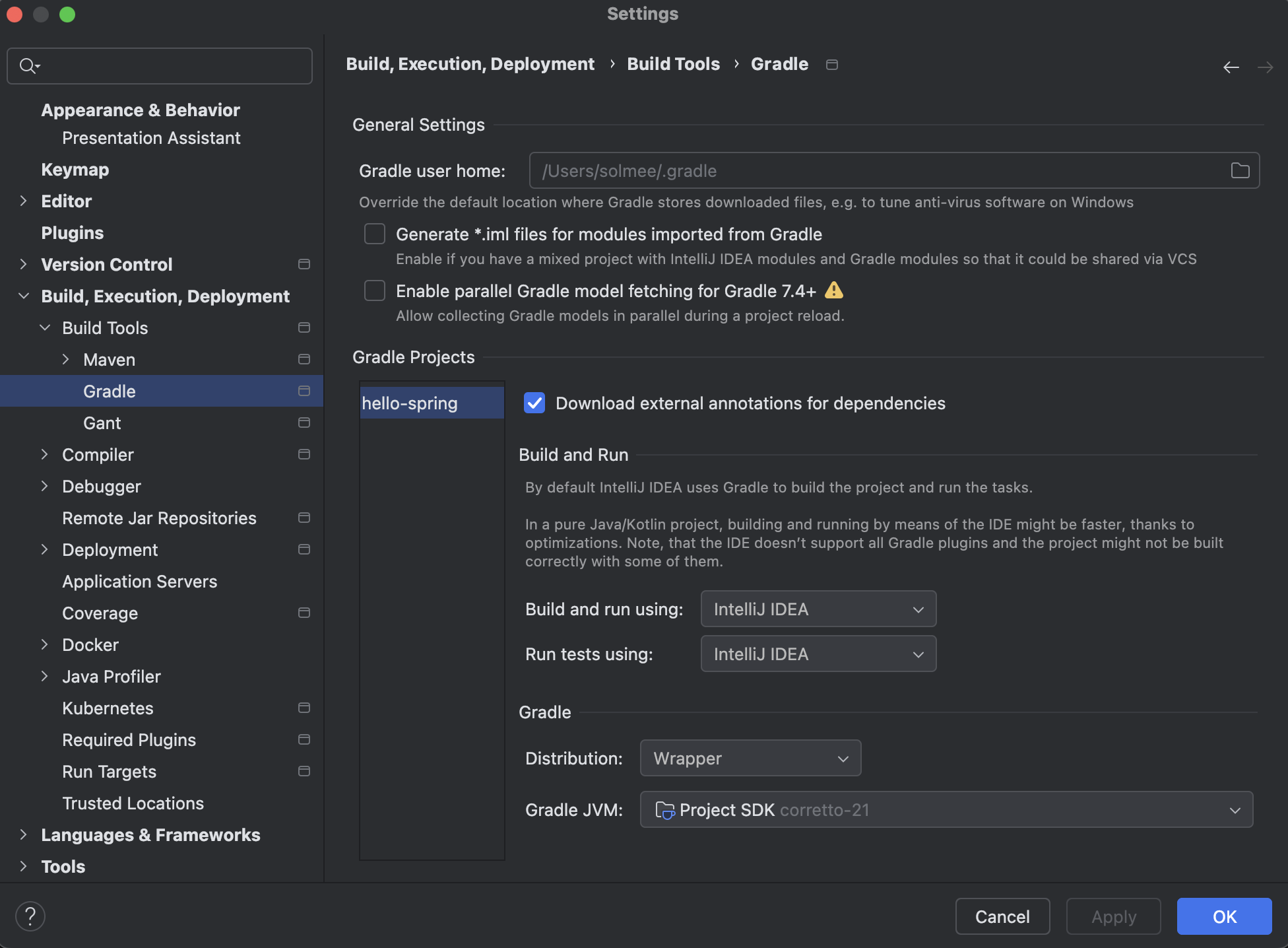Open the Gradle JVM dropdown

pyautogui.click(x=946, y=809)
